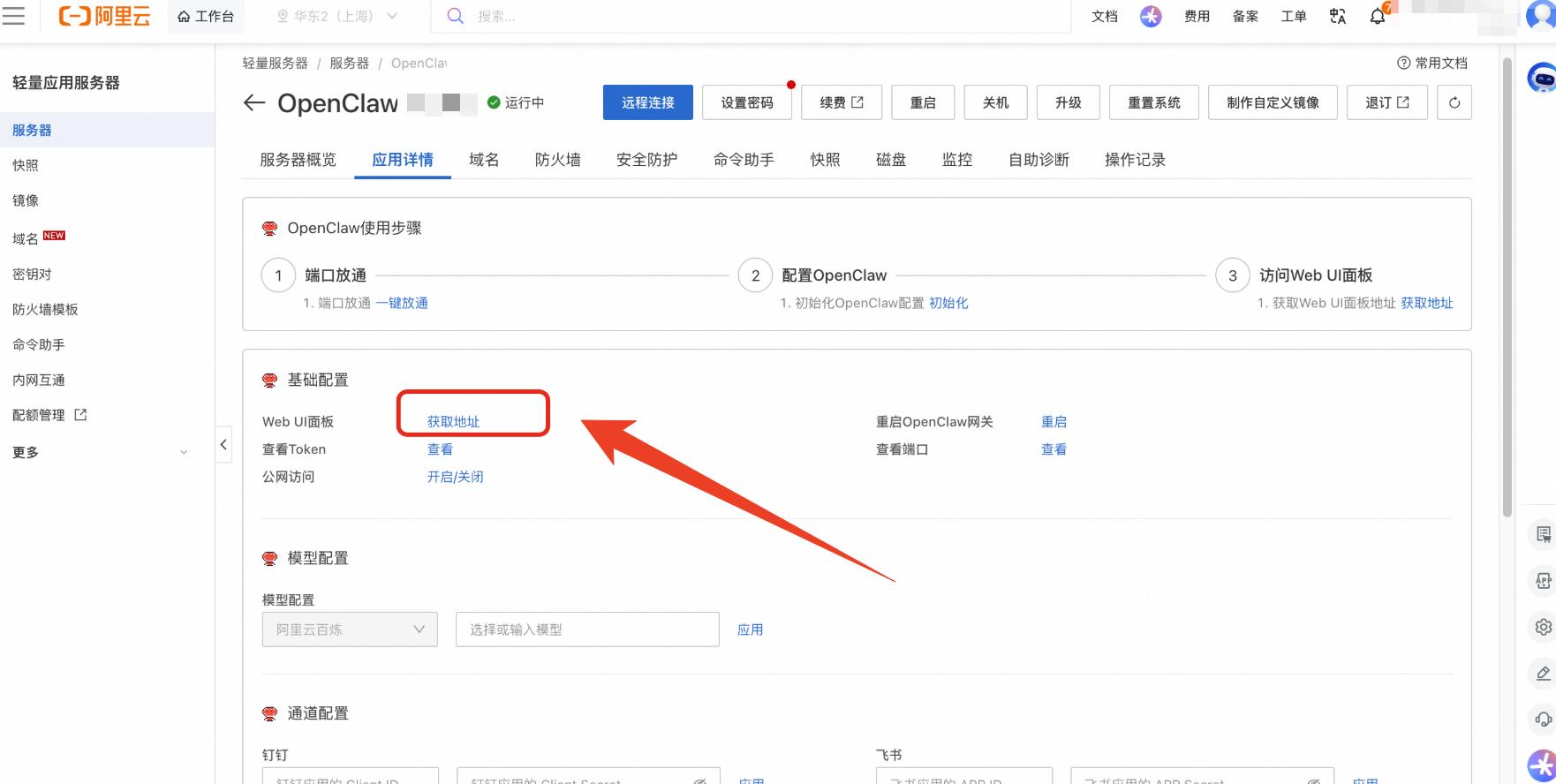Click the 重启 button in the header
1556x784 pixels.
coord(923,102)
